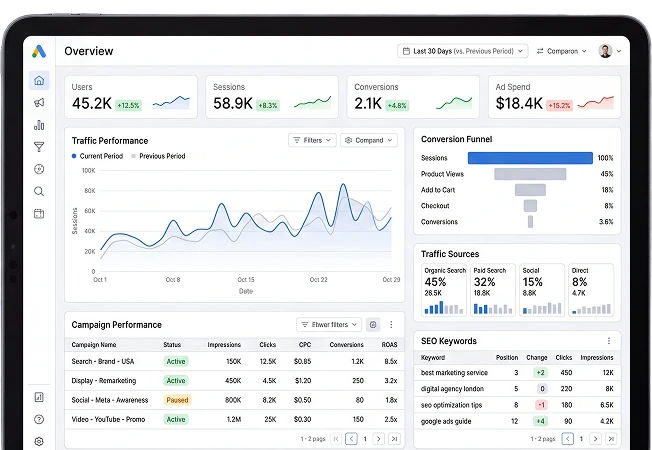
Task: Open Campaign Performance three-dot menu
Action: coord(391,324)
